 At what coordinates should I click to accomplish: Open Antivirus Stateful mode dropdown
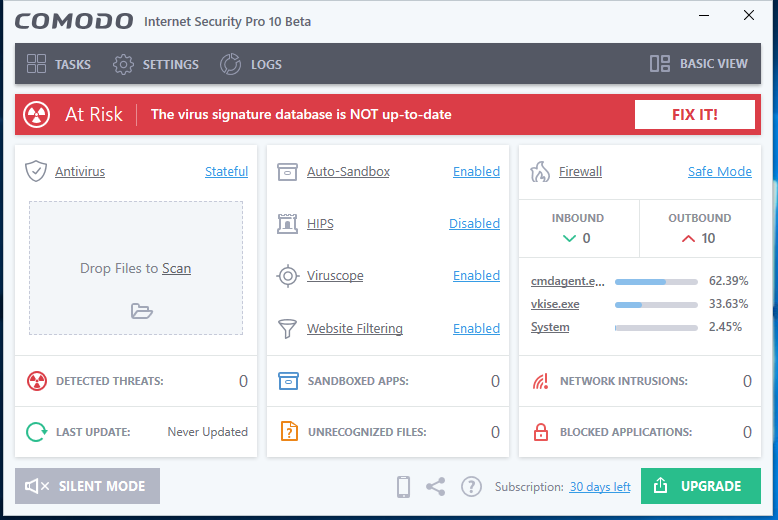(226, 172)
